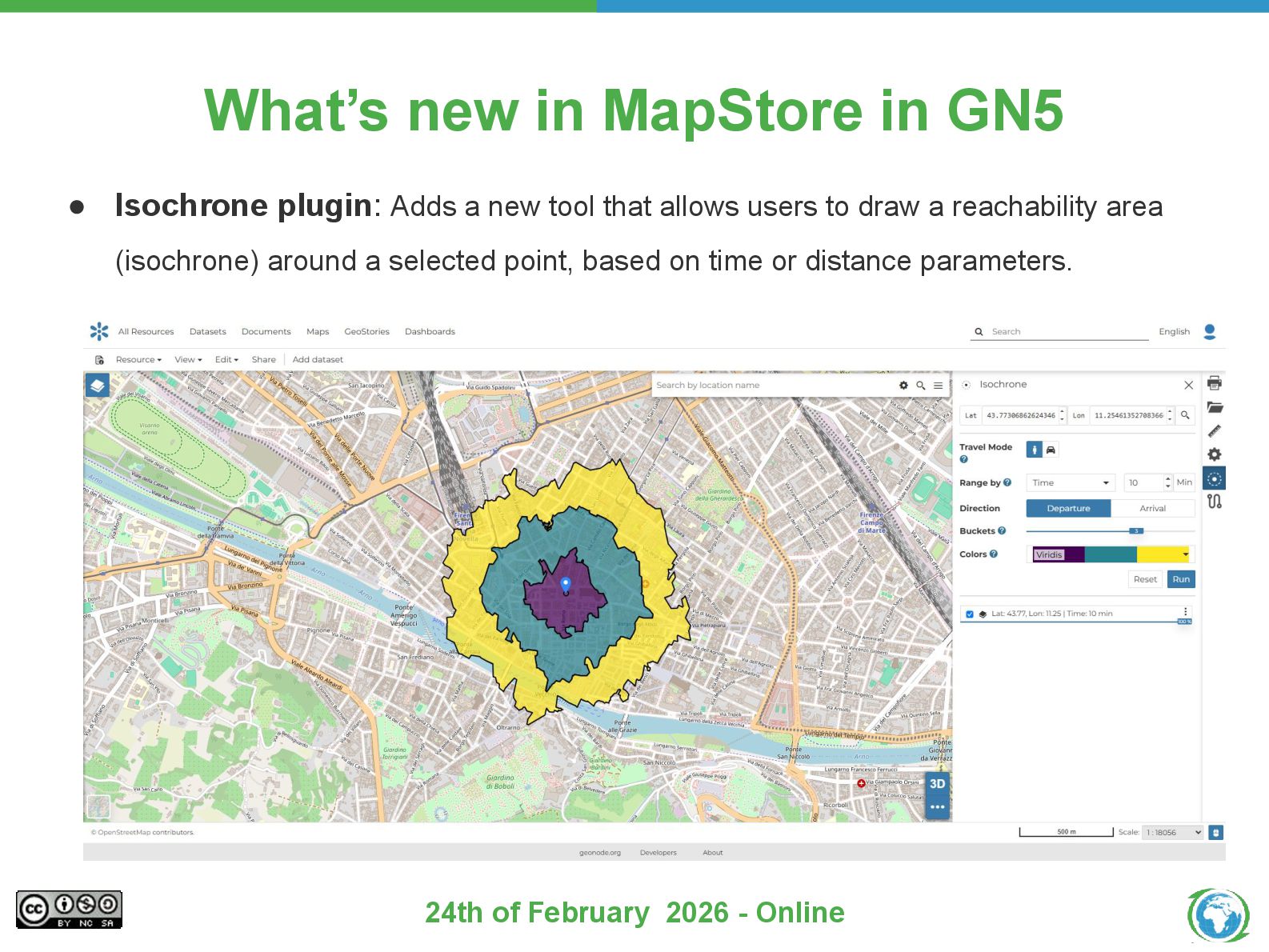Open the Viridis color ramp dropdown
This screenshot has width=1269, height=952.
tap(1111, 554)
